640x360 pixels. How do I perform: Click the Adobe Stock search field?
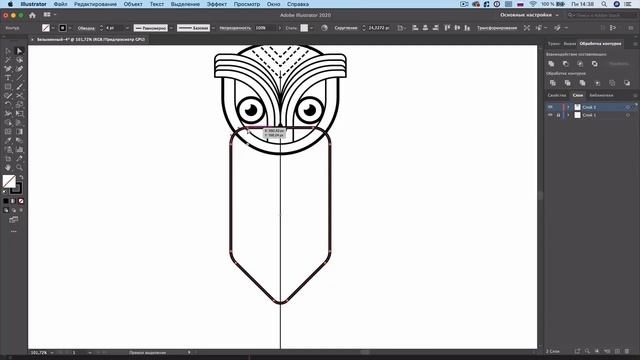point(602,15)
